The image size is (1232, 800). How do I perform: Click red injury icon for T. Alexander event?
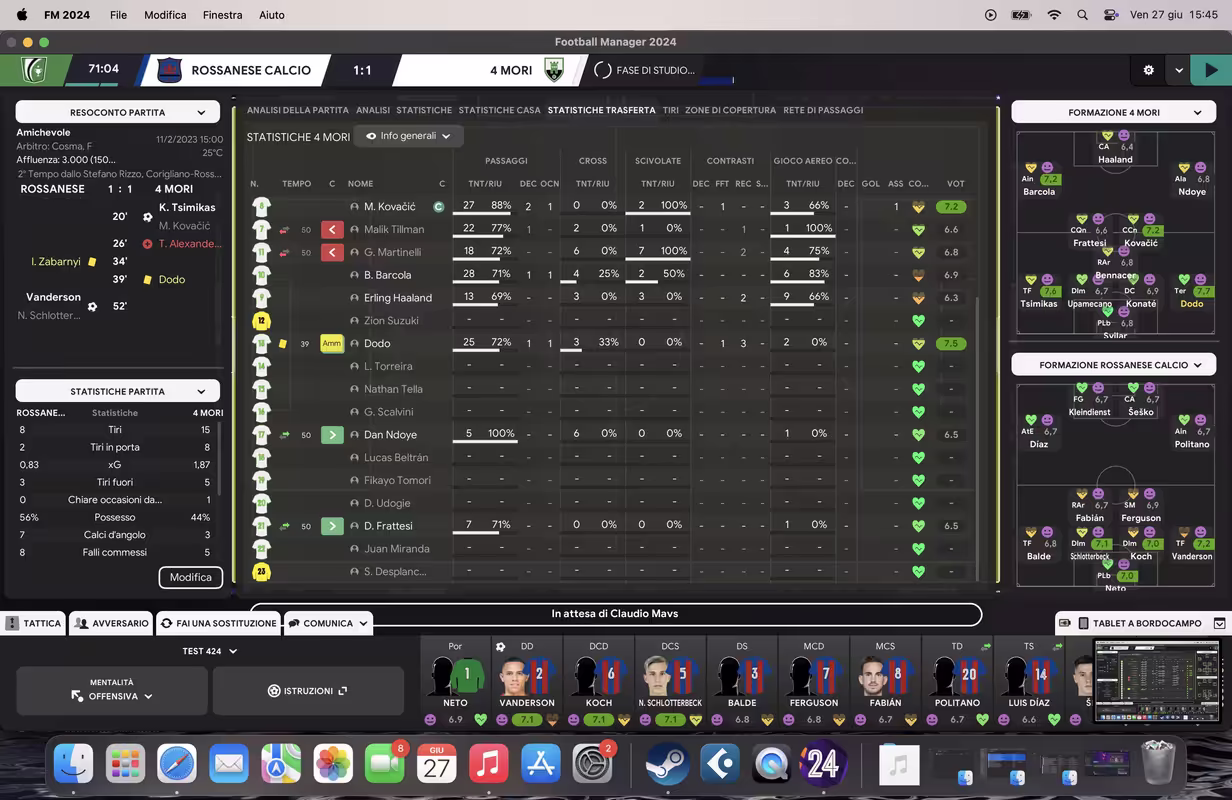(x=148, y=243)
